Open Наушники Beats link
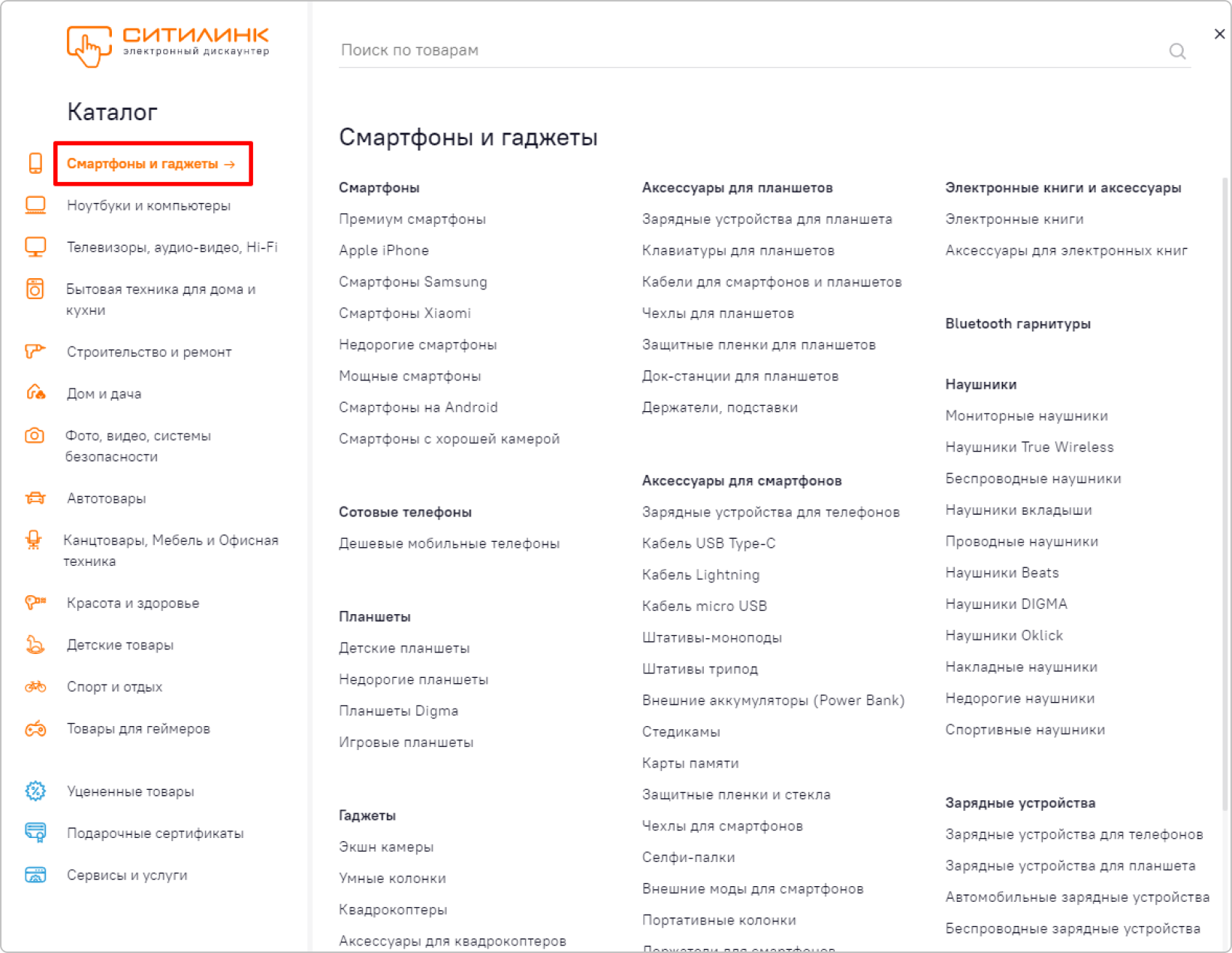Viewport: 1232px width, 953px height. tap(1002, 573)
